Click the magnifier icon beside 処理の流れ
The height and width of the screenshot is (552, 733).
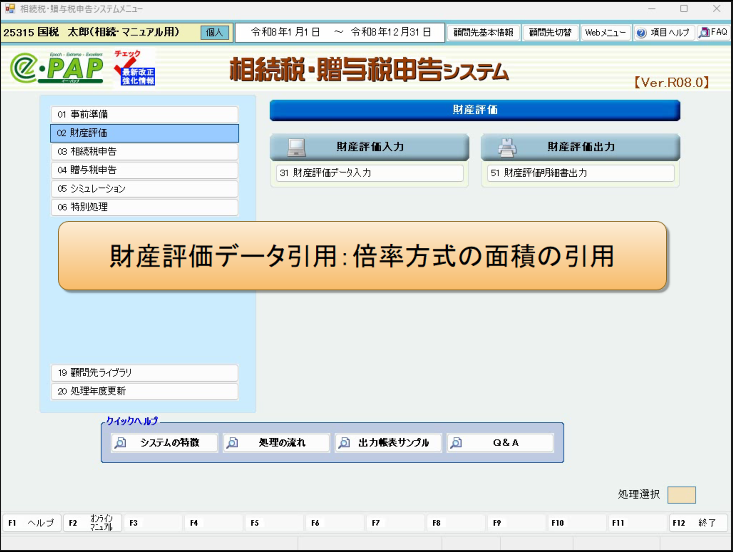[232, 443]
